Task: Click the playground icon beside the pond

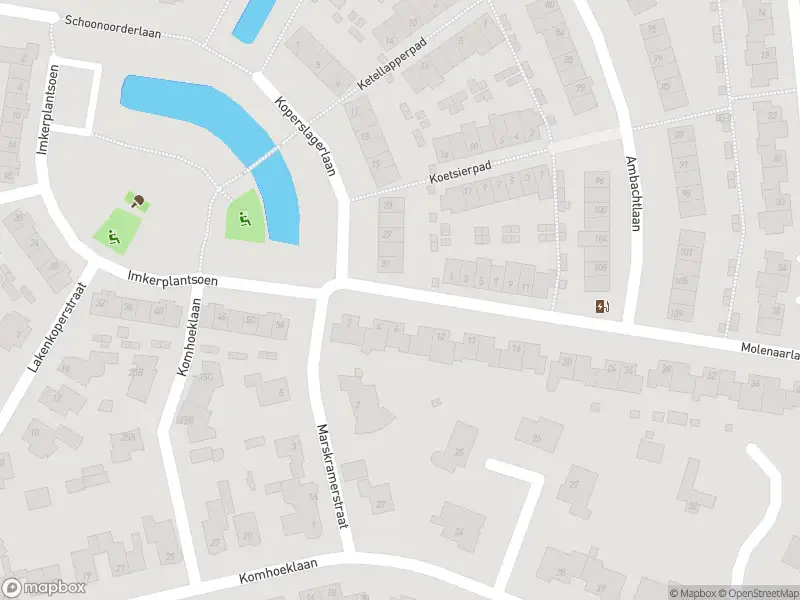Action: coord(245,218)
